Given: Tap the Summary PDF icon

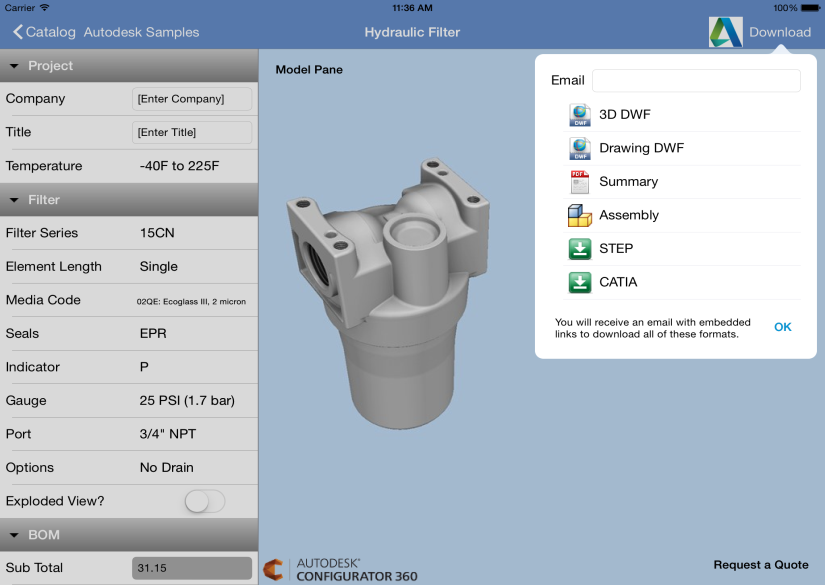Looking at the screenshot, I should (580, 182).
